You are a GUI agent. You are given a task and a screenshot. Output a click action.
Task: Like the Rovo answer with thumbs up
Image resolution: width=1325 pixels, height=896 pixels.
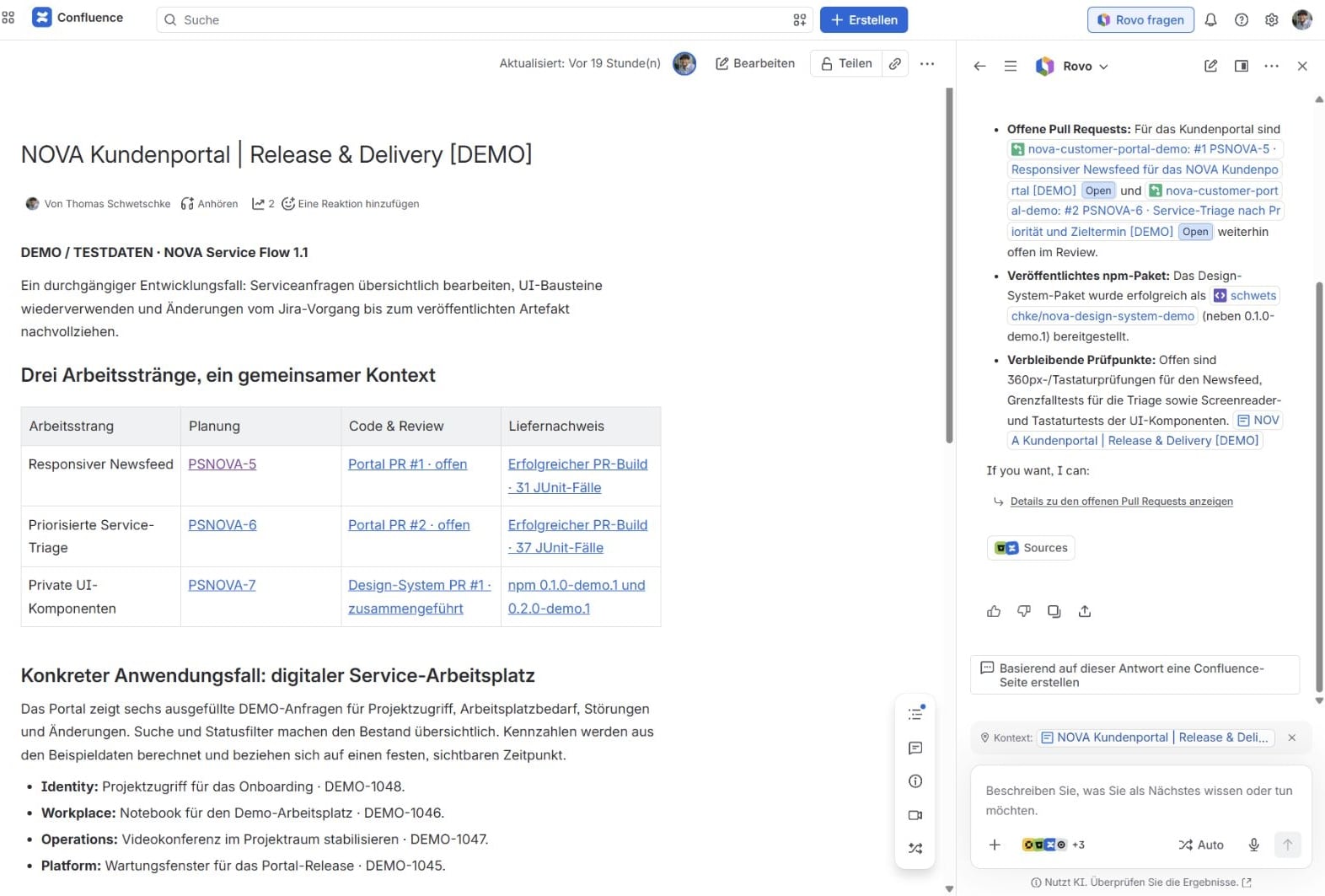point(994,611)
